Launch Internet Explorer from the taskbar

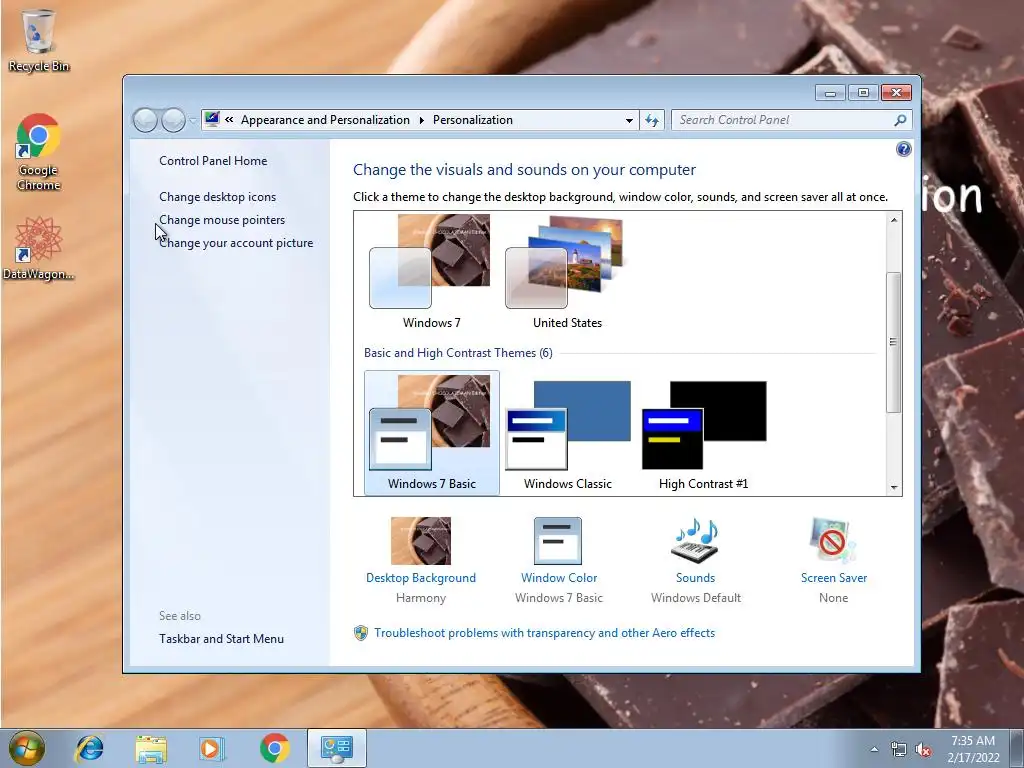[x=89, y=748]
